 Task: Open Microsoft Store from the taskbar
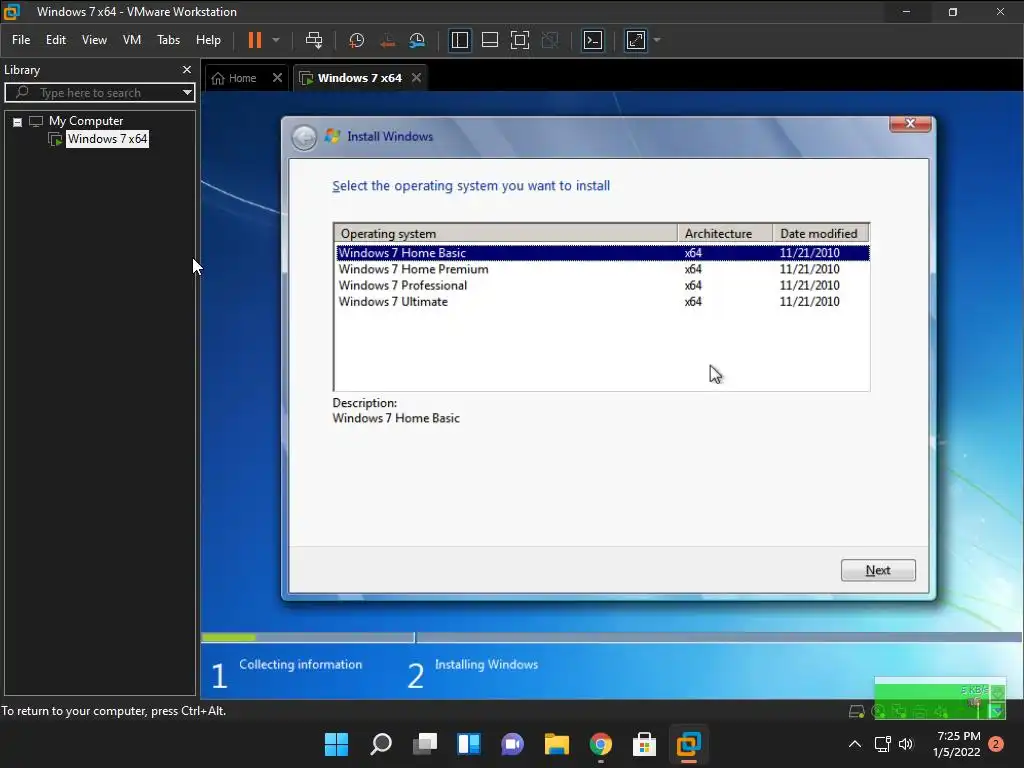click(645, 744)
